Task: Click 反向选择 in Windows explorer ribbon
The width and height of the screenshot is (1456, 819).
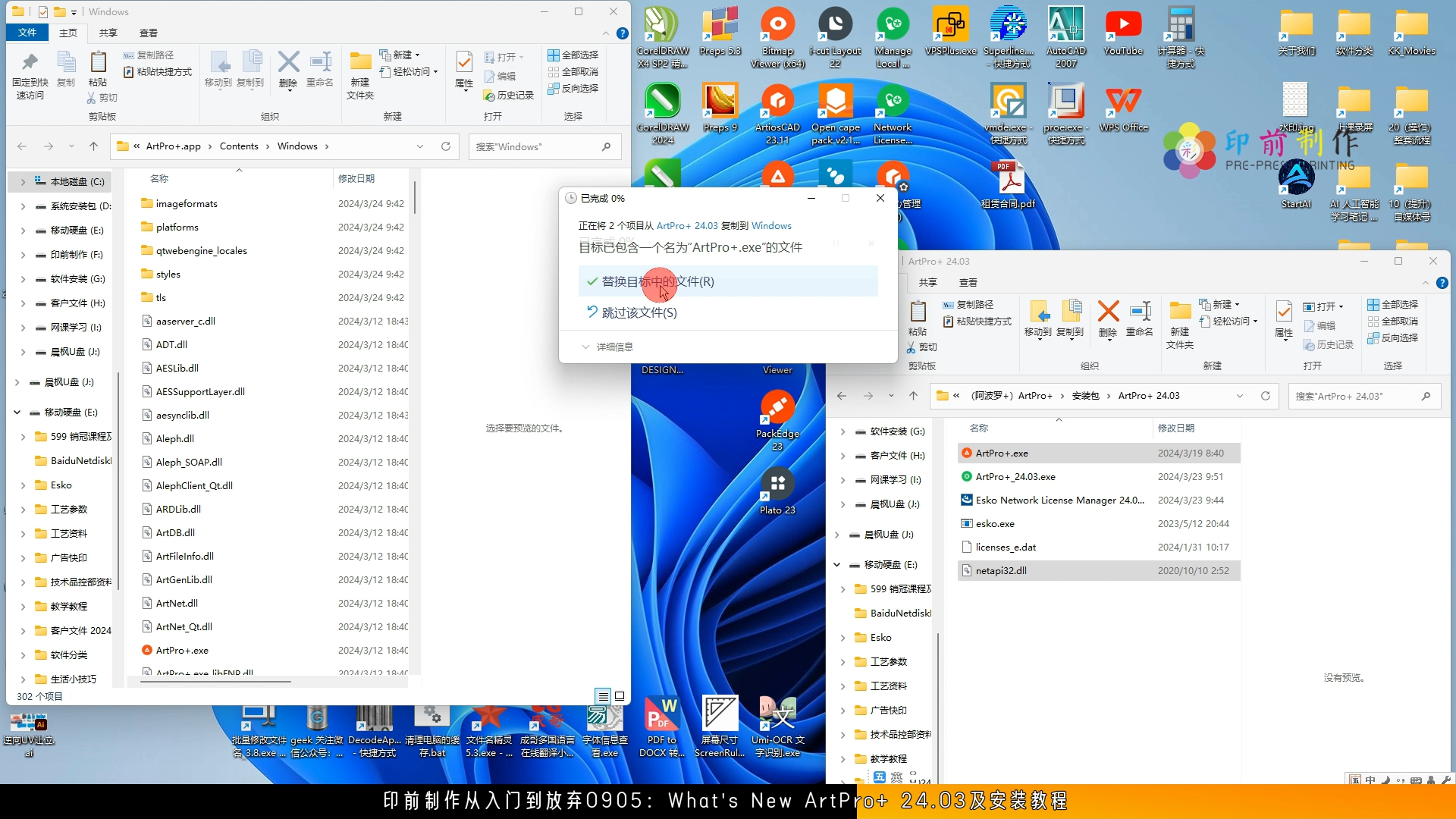Action: tap(573, 88)
